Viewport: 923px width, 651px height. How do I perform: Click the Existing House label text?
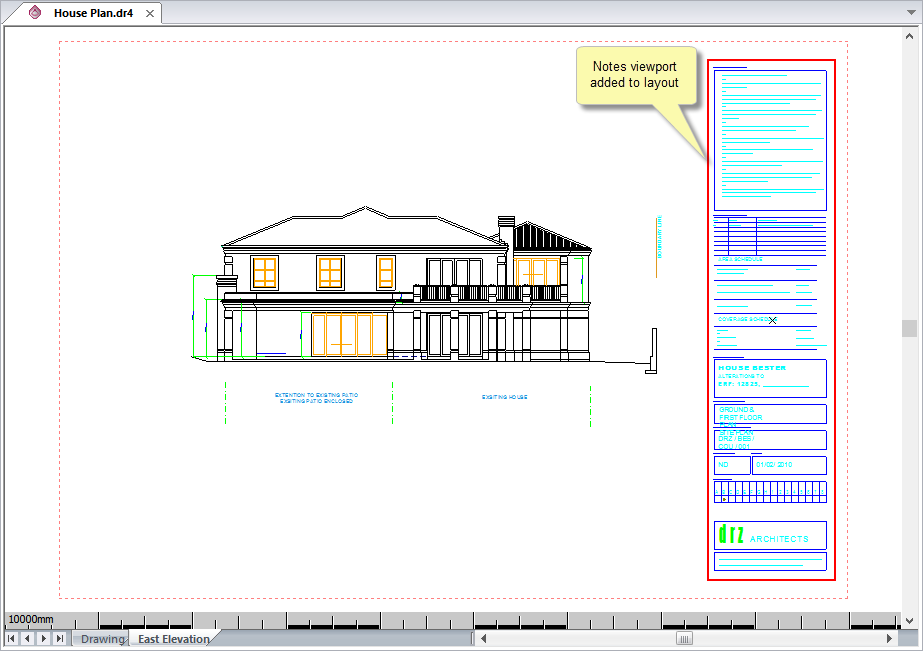coord(504,397)
